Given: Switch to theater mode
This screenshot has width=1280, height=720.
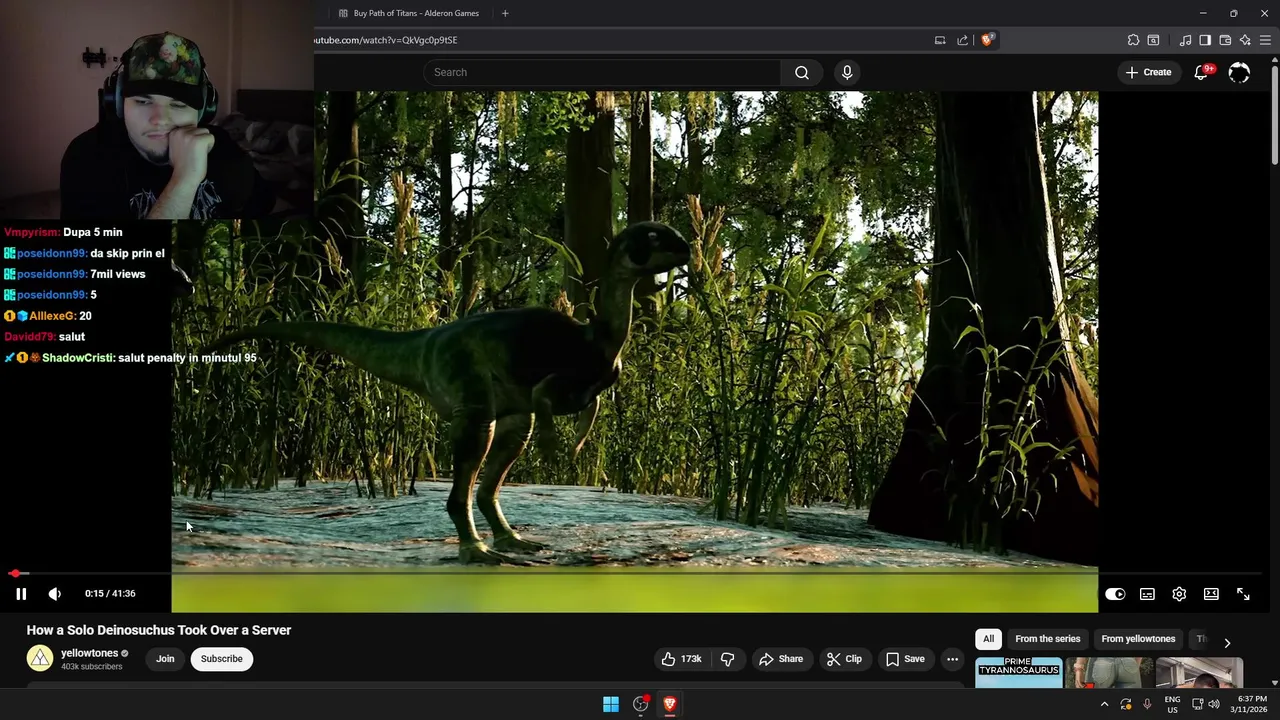Looking at the screenshot, I should 1211,594.
